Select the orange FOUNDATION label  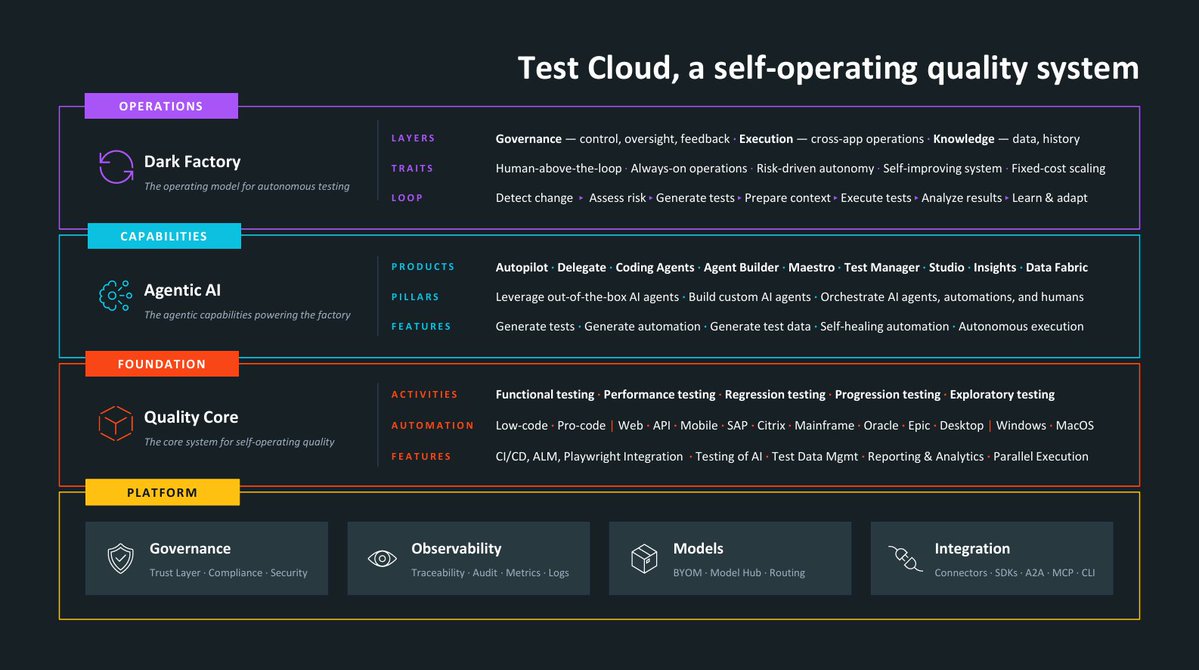pos(162,364)
